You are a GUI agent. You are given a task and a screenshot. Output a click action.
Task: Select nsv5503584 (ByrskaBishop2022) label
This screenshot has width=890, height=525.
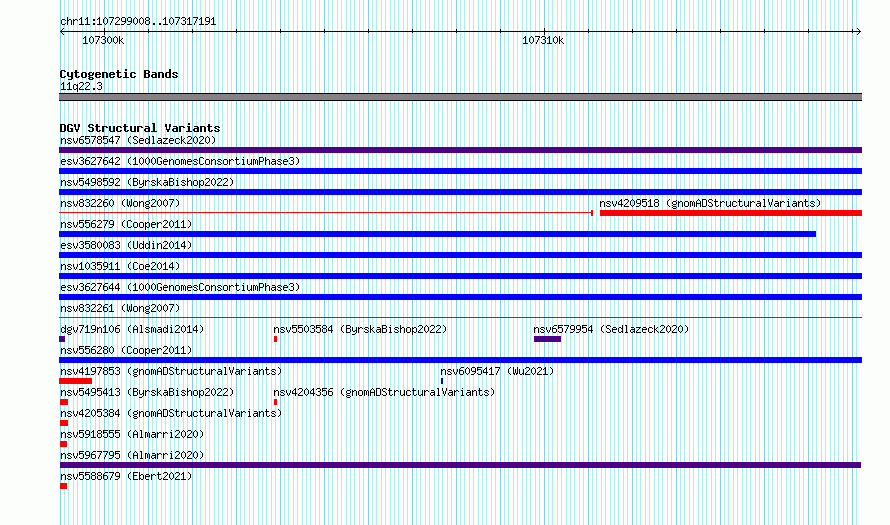[x=360, y=329]
